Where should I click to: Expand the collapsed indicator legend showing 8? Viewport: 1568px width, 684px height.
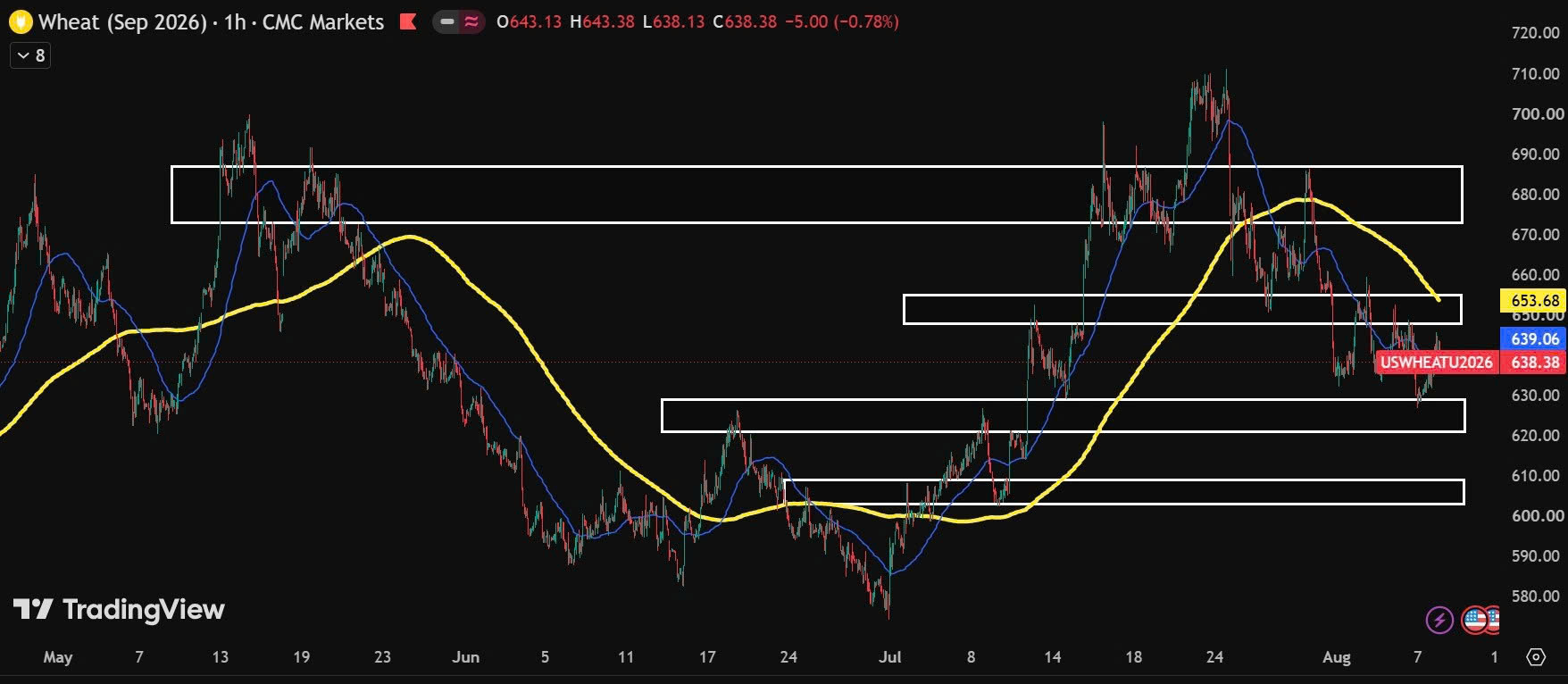coord(30,55)
